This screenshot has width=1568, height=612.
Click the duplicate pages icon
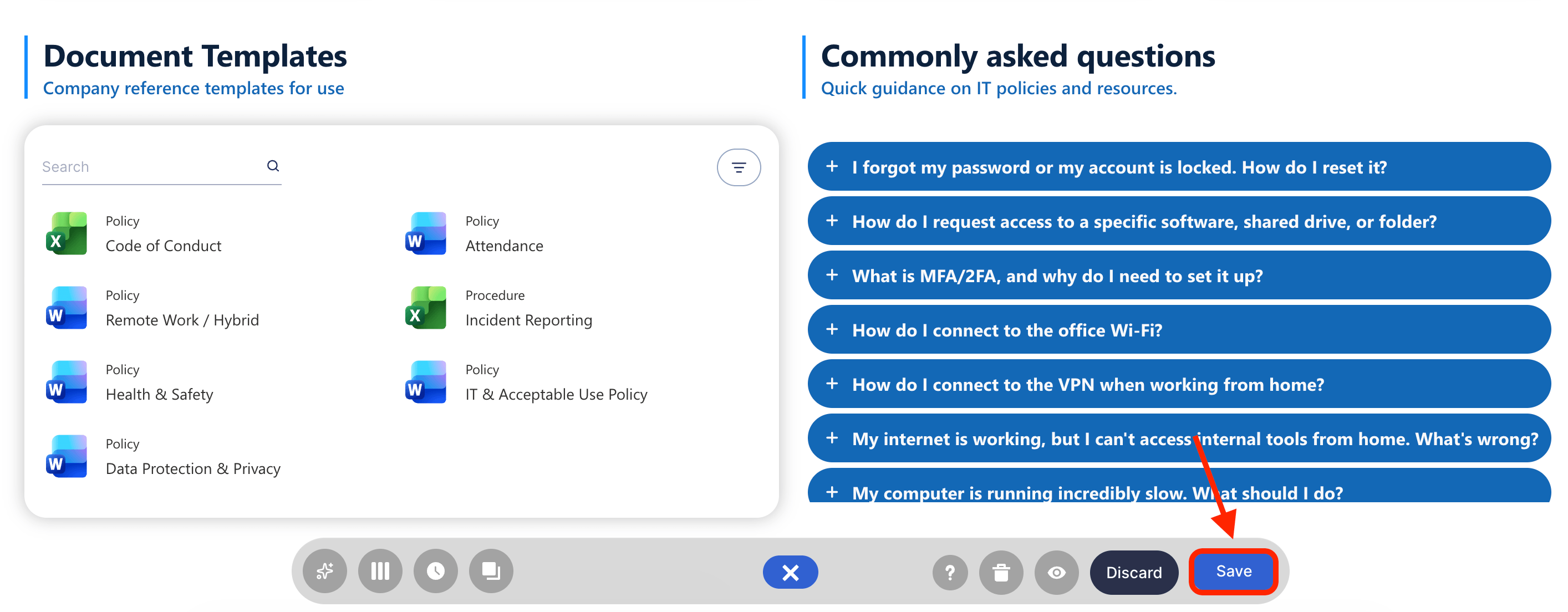point(491,571)
